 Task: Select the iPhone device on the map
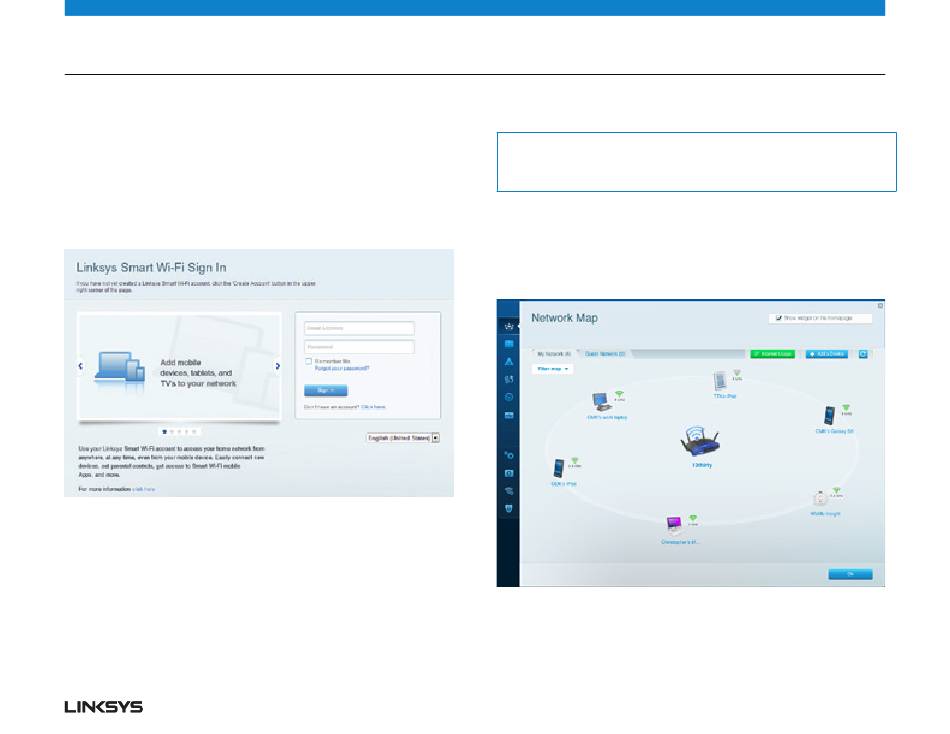click(x=559, y=468)
